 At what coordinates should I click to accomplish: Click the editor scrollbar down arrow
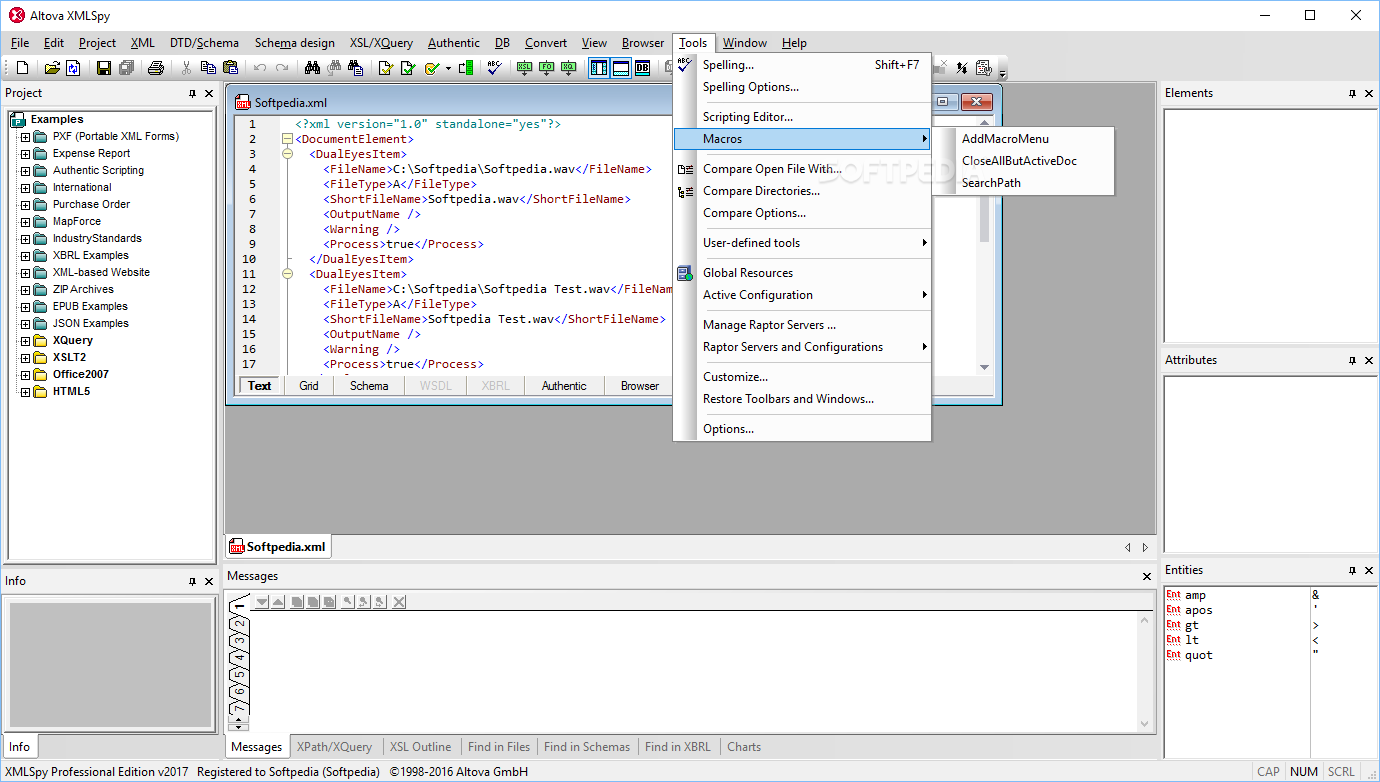pos(985,367)
